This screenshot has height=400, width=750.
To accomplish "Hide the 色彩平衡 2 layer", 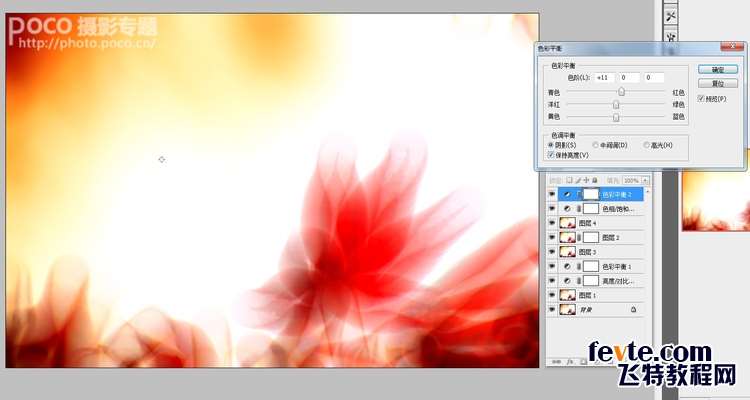I will [552, 194].
